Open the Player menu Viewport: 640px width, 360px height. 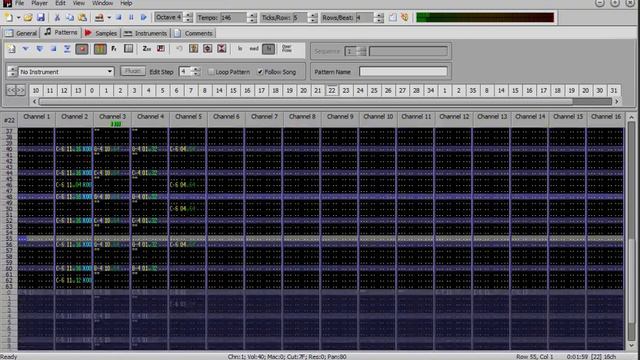[x=40, y=3]
